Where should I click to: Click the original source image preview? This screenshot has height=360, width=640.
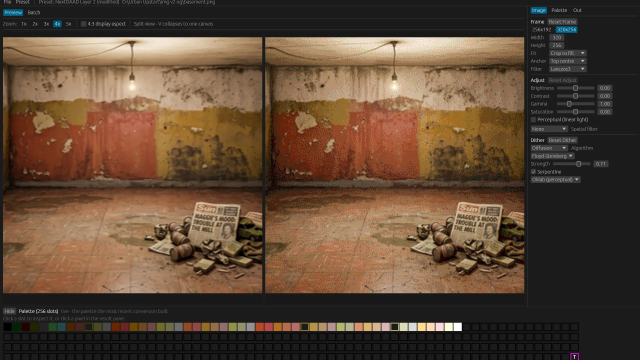click(x=133, y=165)
